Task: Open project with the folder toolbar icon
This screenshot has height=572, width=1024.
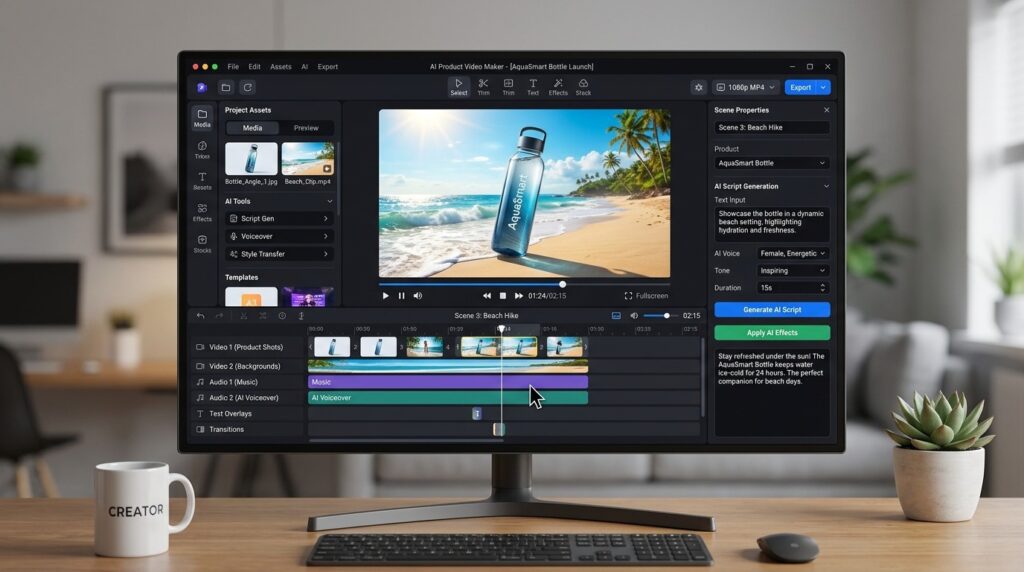Action: pos(226,87)
